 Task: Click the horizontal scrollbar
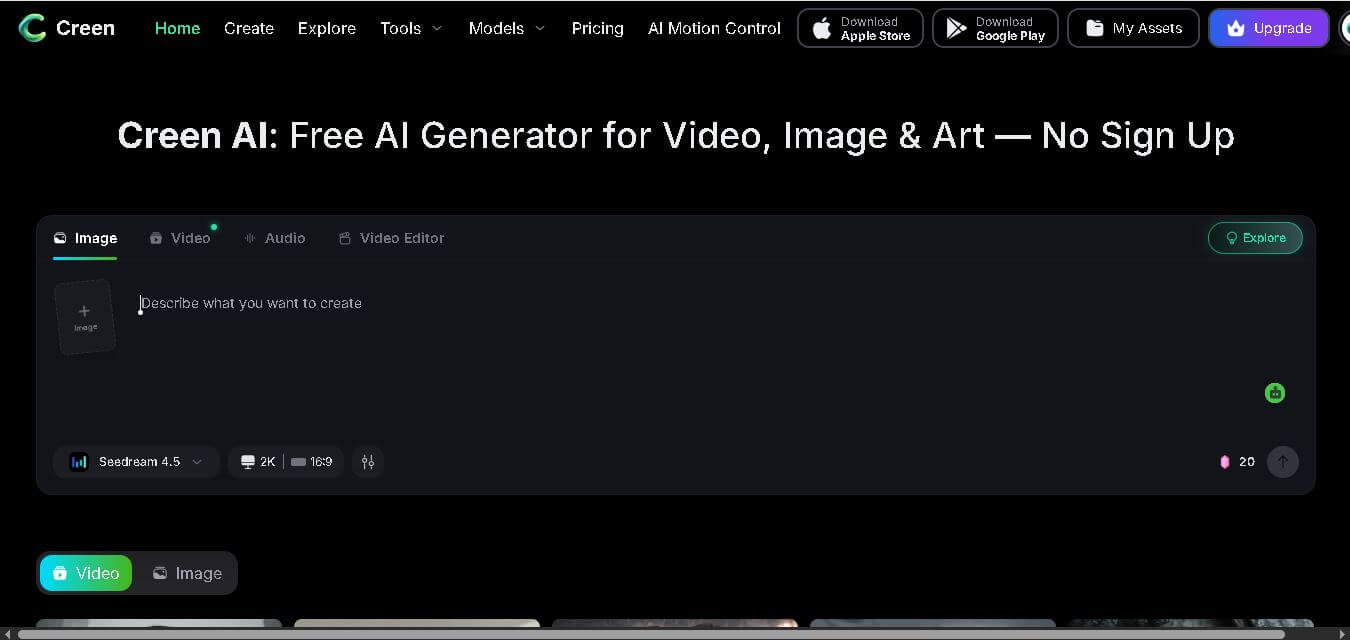652,633
